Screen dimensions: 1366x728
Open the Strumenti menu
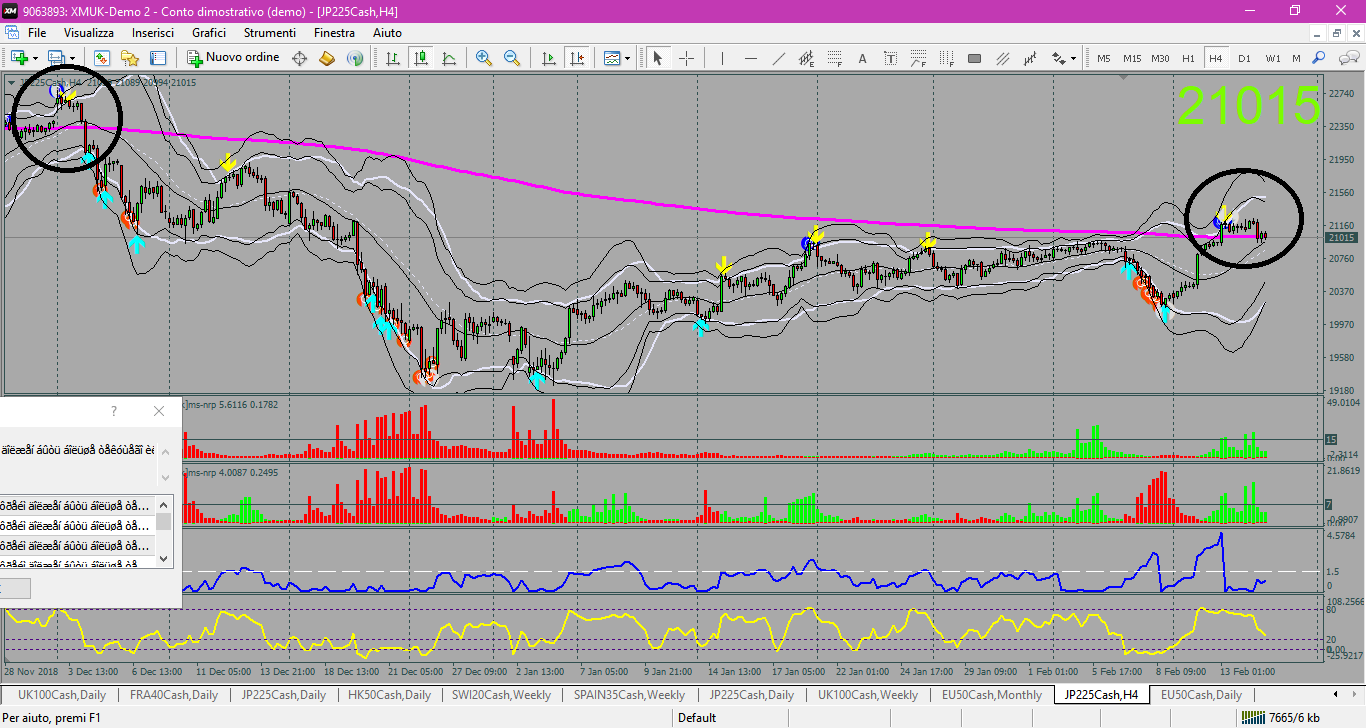click(270, 33)
